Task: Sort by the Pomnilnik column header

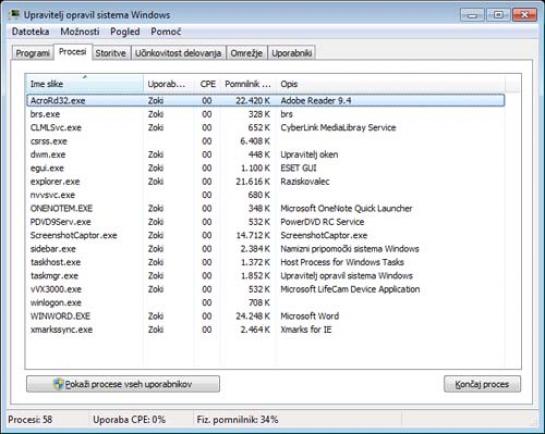Action: [x=248, y=83]
